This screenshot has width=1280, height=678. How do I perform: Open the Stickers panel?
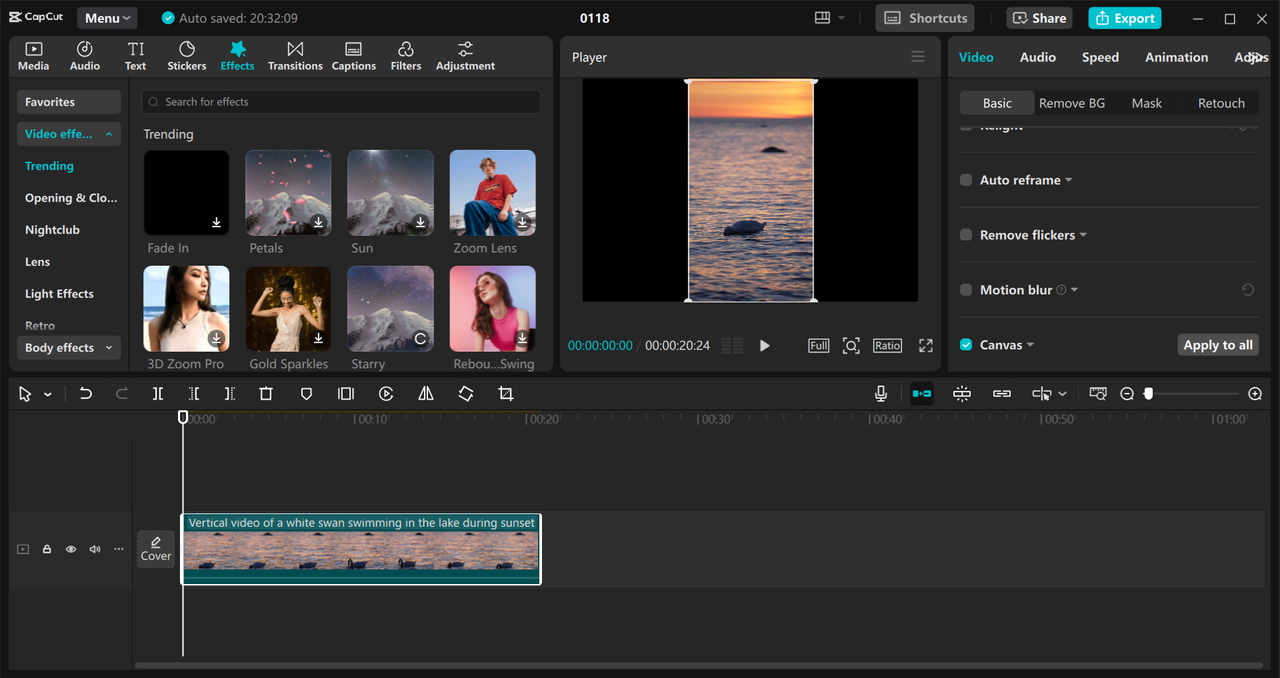187,56
